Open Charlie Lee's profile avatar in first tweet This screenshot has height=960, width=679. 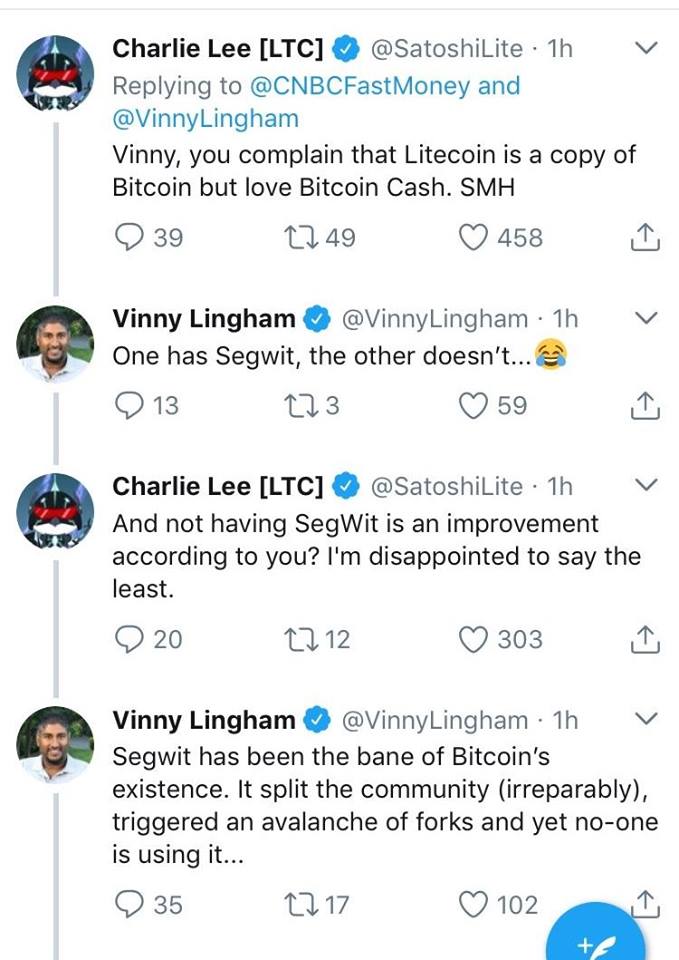point(55,71)
